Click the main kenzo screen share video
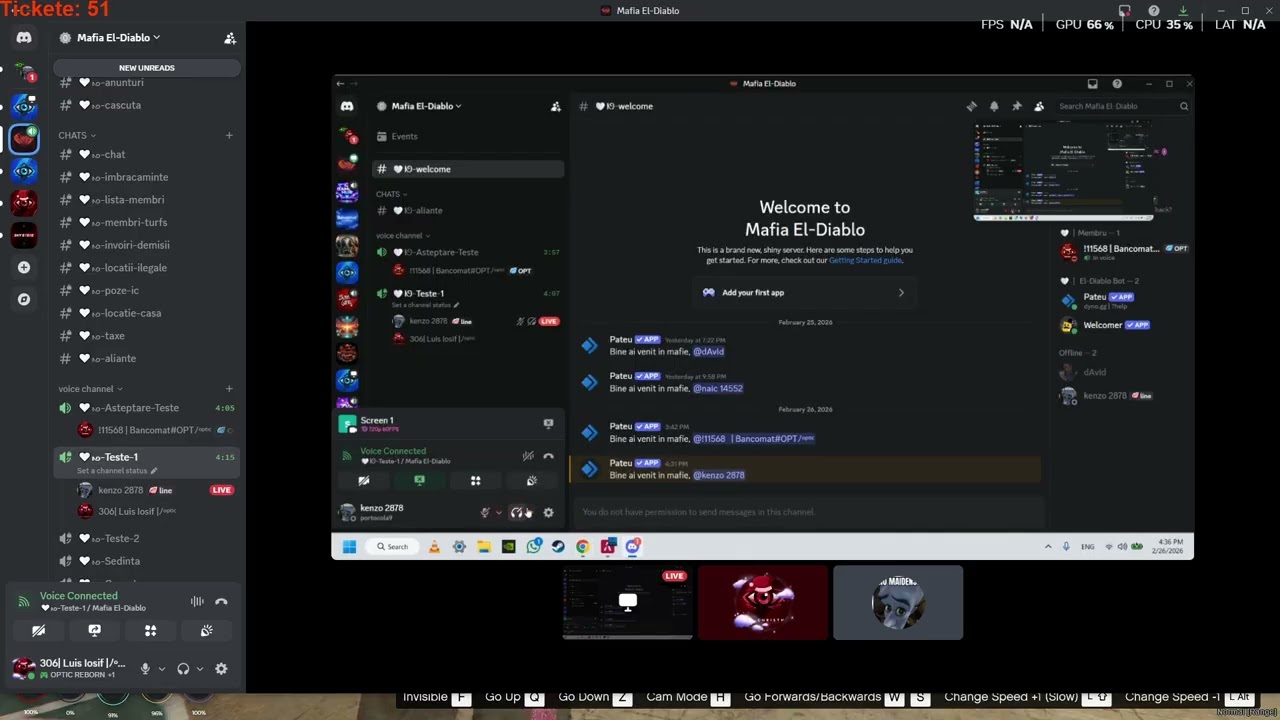Viewport: 1280px width, 720px height. click(x=763, y=317)
